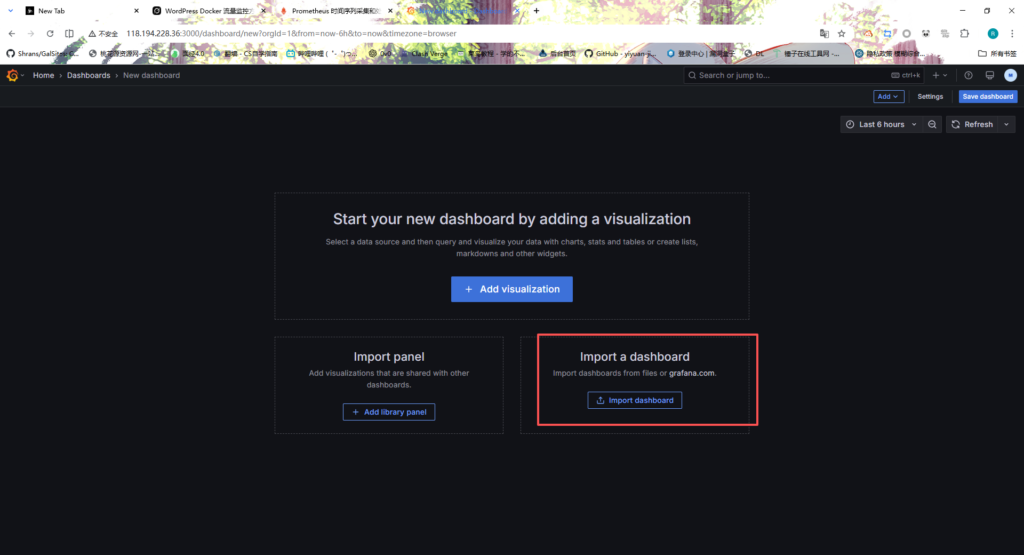Click the Add library panel button

coord(389,412)
